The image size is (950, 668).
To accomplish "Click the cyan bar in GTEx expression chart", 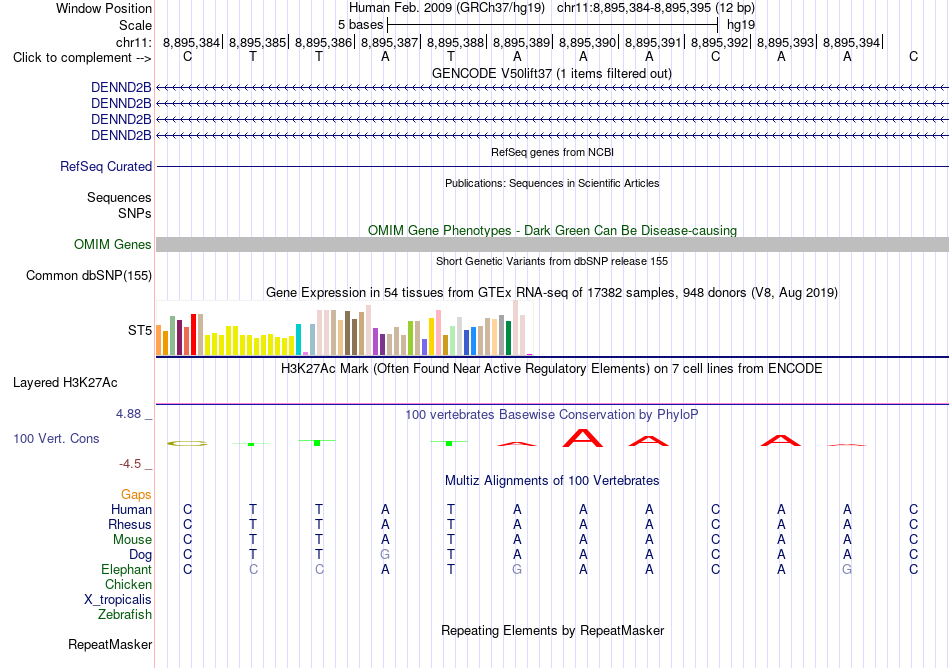I will tap(298, 339).
